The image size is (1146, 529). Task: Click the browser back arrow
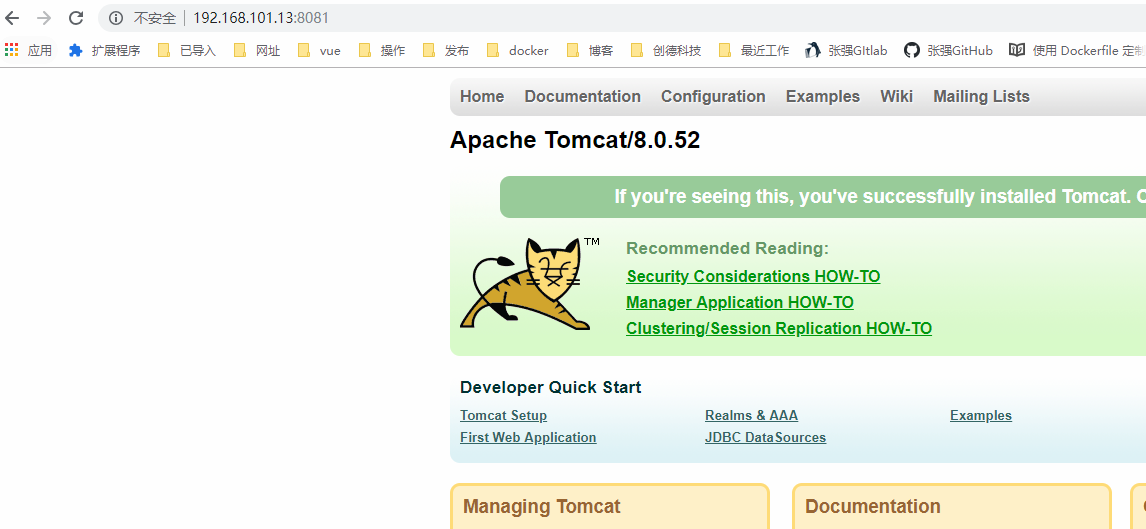pyautogui.click(x=13, y=18)
